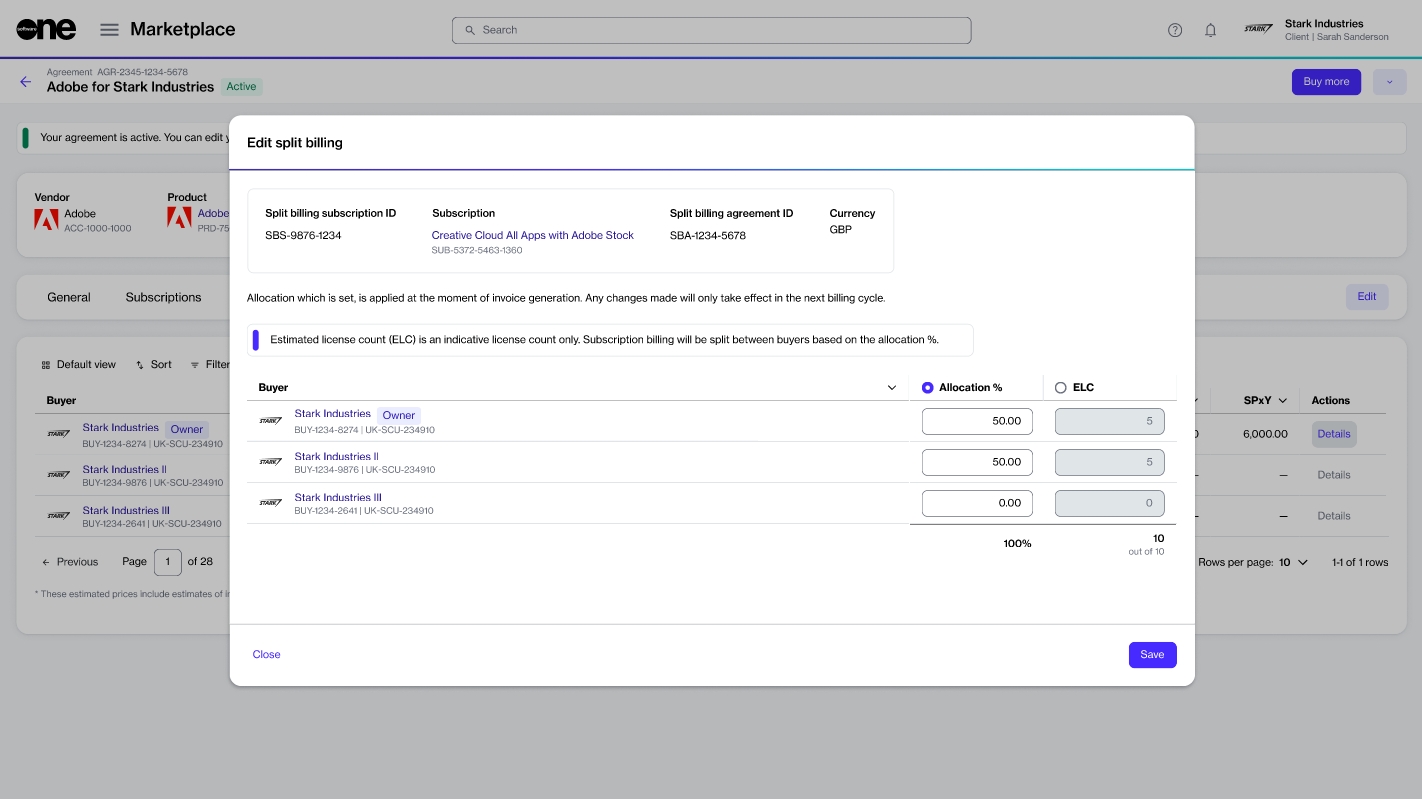This screenshot has height=799, width=1422.
Task: Click the back arrow beside agreement title
Action: [26, 82]
